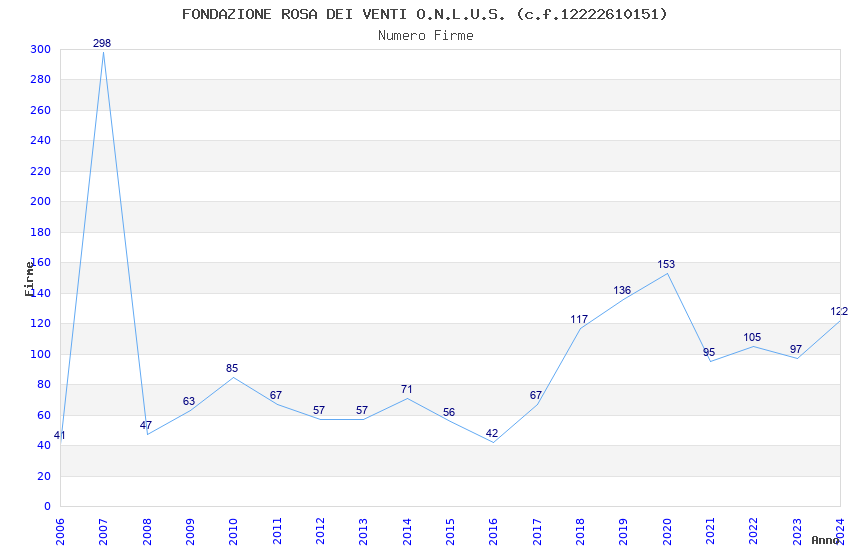Click the 67 label above 2011
Screen dimensions: 850x550
[275, 395]
